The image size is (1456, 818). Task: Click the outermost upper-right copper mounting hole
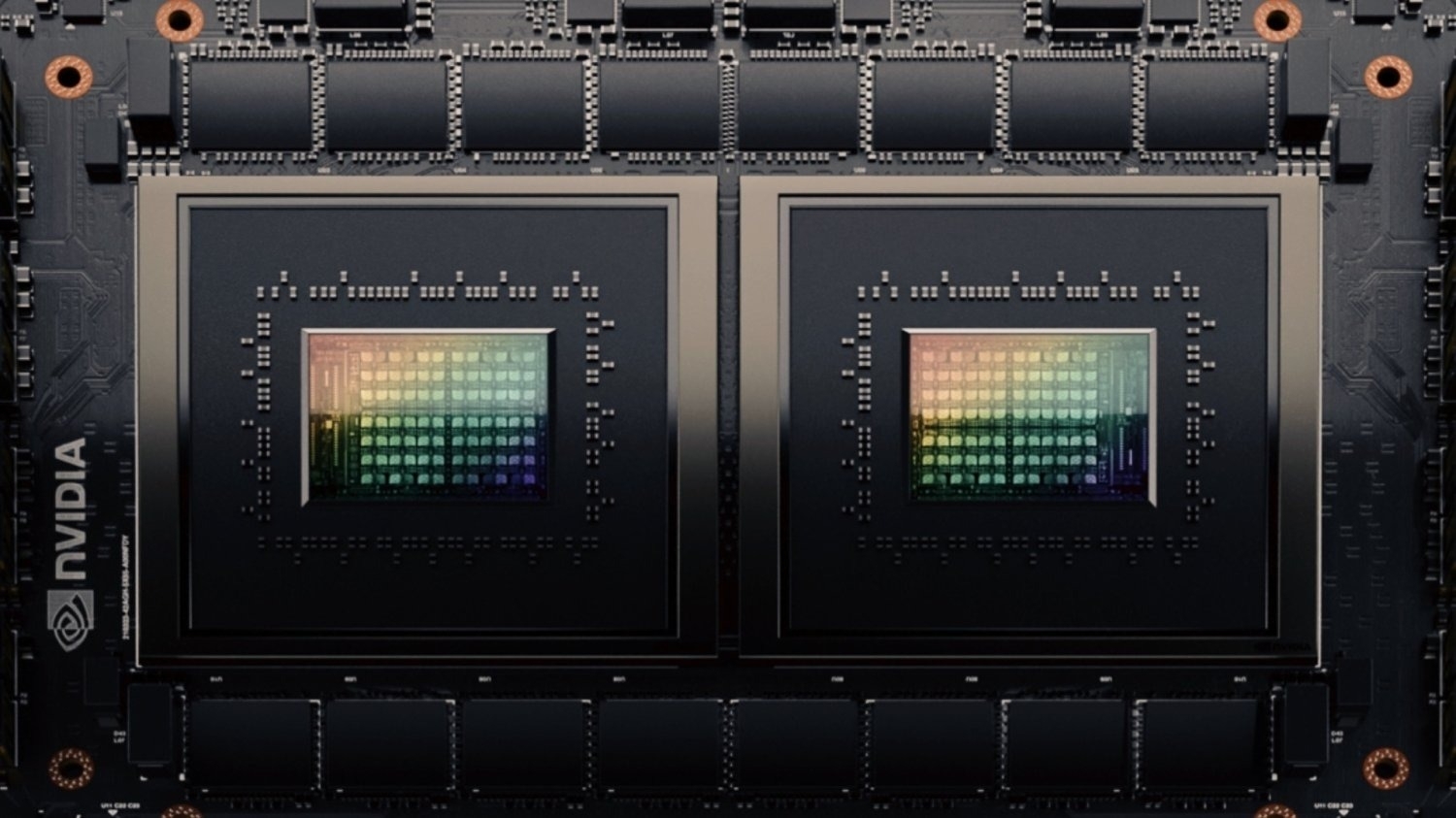[x=1387, y=77]
